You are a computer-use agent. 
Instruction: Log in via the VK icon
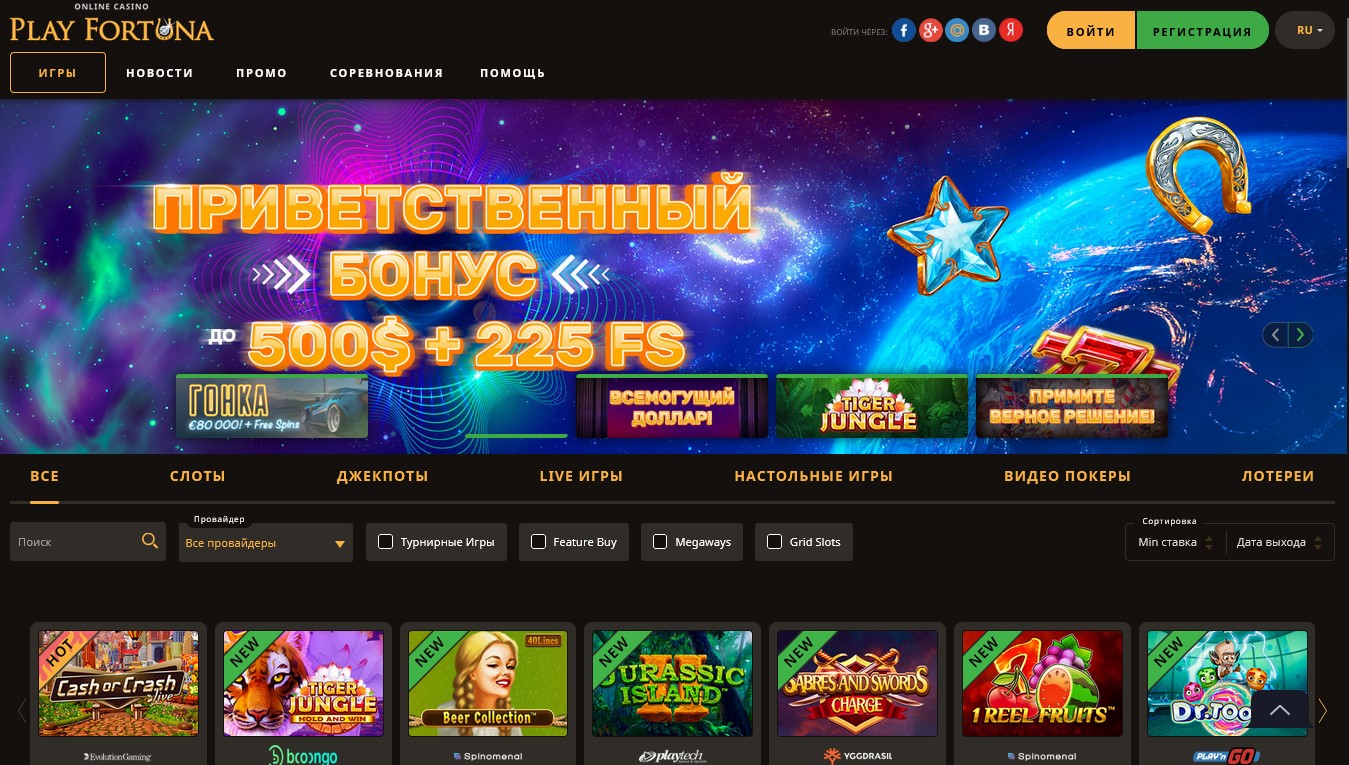(985, 31)
